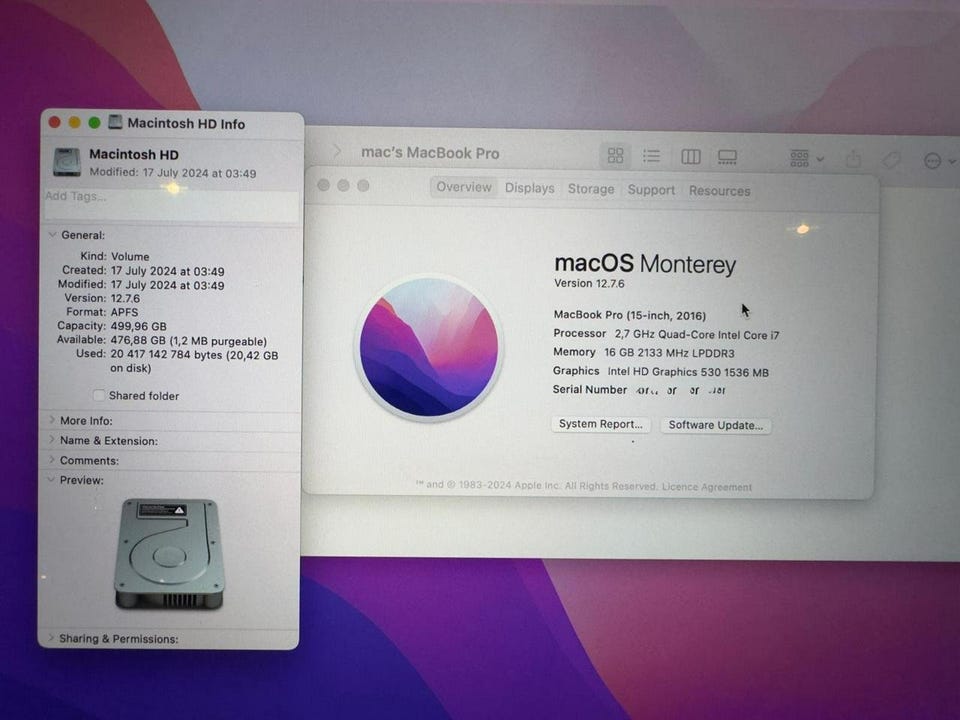Switch to the Support tab

pyautogui.click(x=651, y=190)
